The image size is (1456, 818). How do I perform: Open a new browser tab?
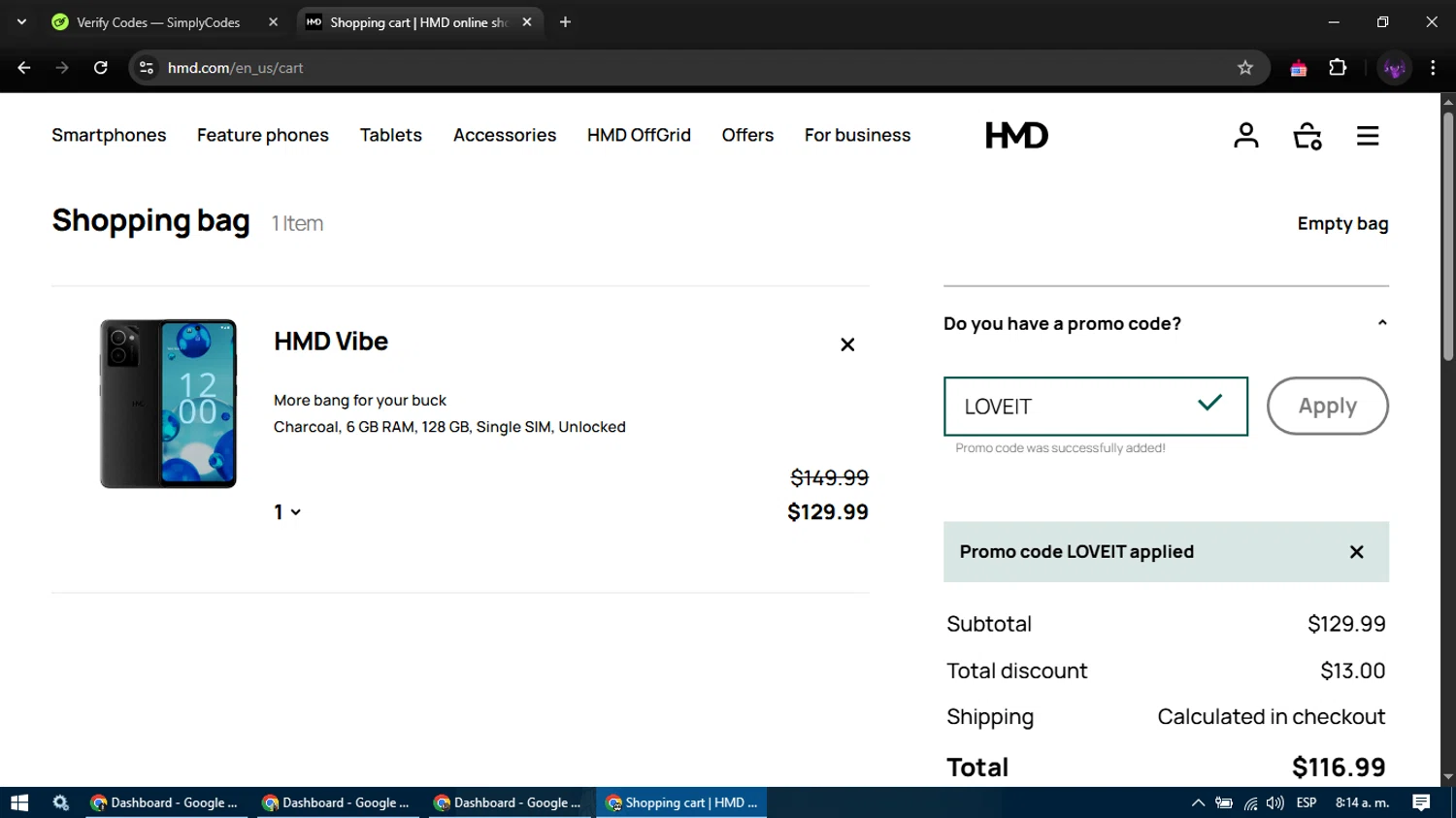(x=565, y=22)
